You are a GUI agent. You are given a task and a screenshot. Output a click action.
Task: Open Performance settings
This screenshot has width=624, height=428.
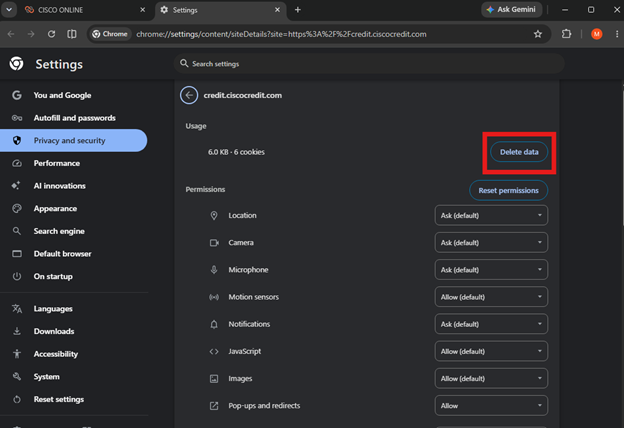(74, 163)
